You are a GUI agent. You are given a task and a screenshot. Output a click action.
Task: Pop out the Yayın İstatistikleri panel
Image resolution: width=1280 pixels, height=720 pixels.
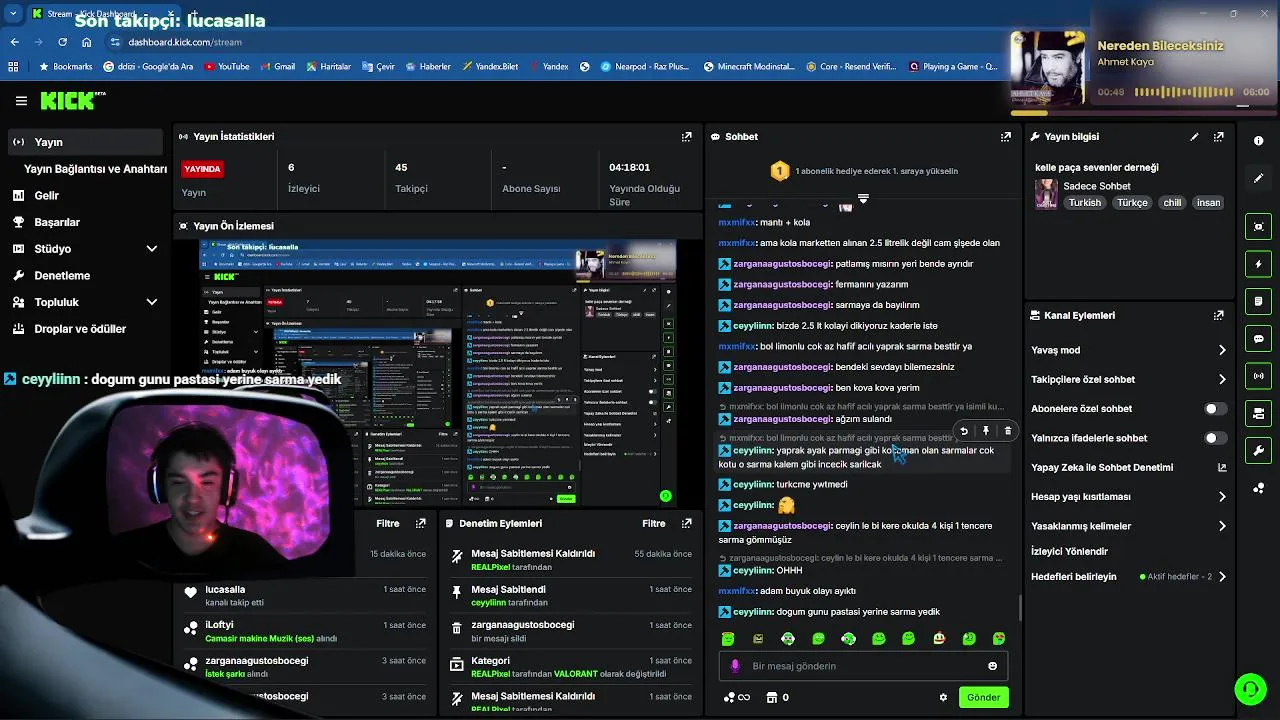686,136
